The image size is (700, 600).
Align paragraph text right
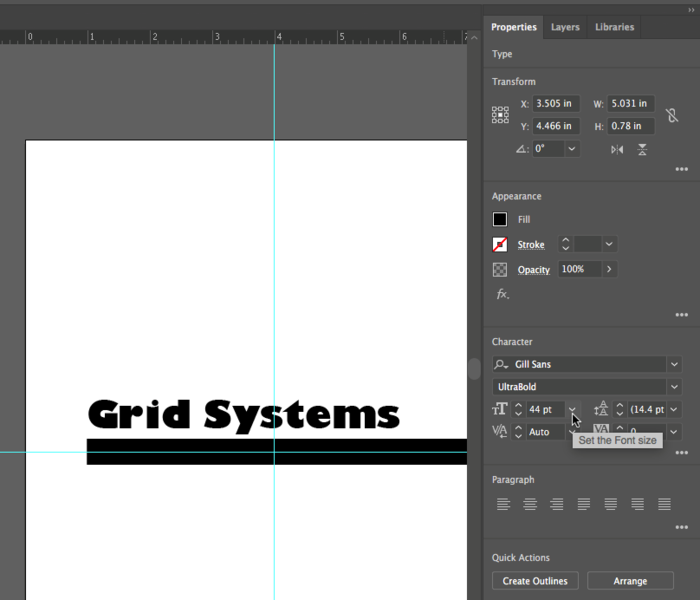(556, 504)
